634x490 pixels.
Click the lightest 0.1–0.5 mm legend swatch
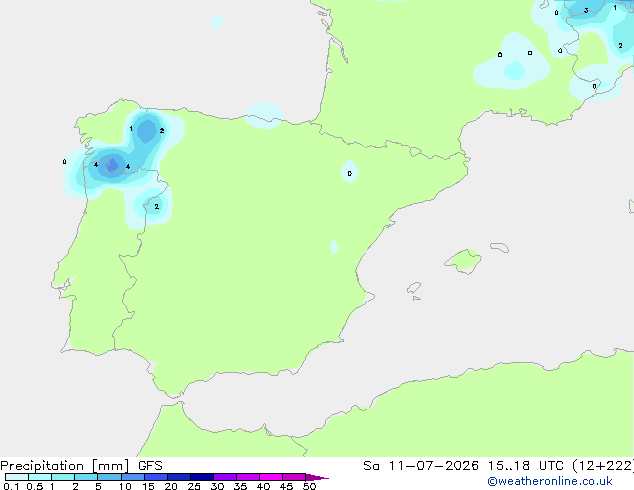coord(17,477)
